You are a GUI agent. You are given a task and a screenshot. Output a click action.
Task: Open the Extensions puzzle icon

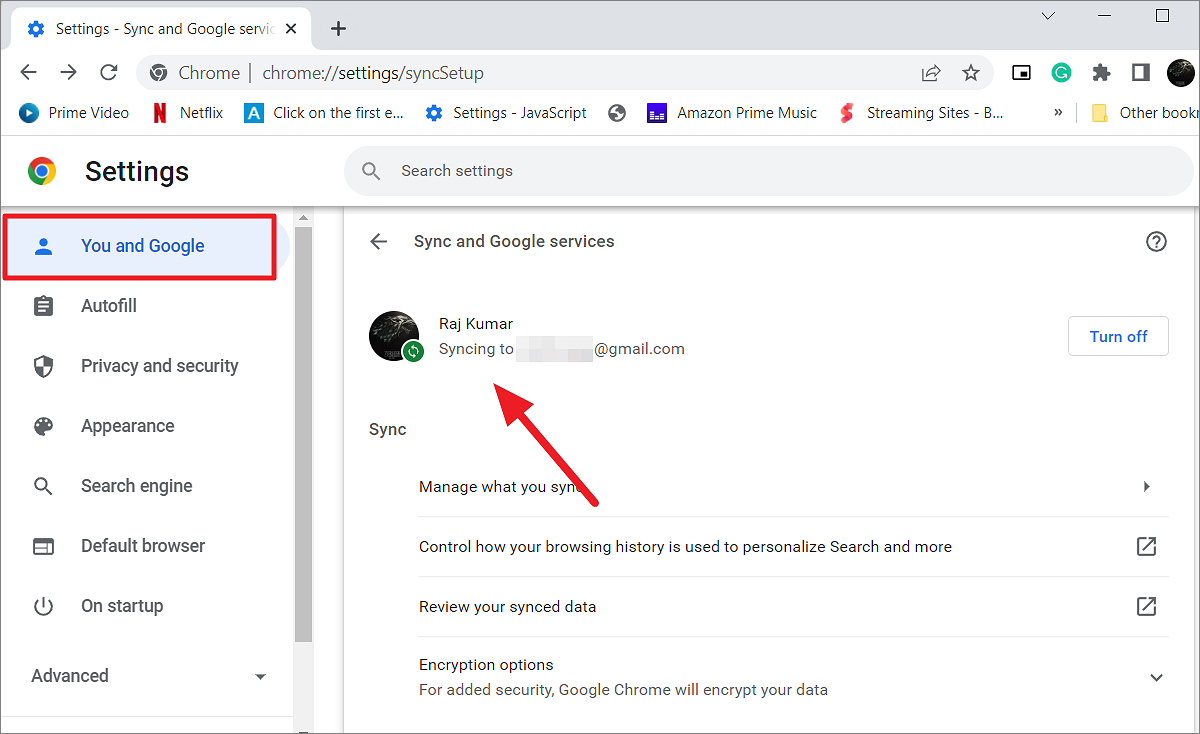[1101, 72]
